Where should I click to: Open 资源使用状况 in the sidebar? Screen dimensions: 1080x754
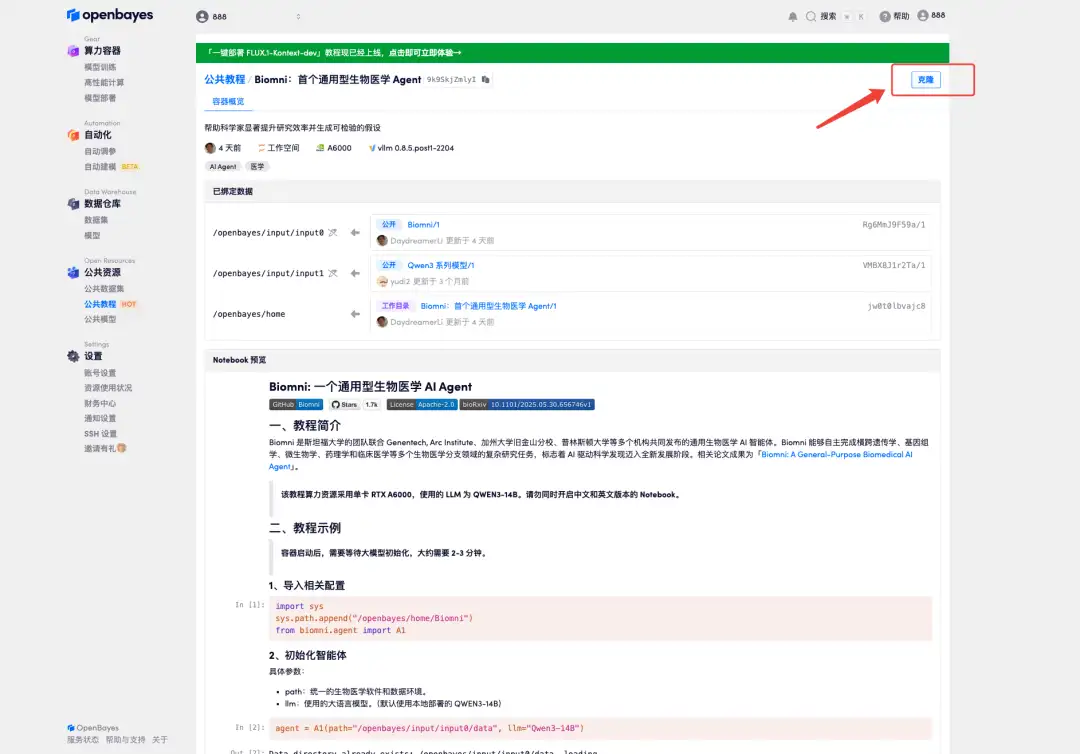[x=108, y=388]
